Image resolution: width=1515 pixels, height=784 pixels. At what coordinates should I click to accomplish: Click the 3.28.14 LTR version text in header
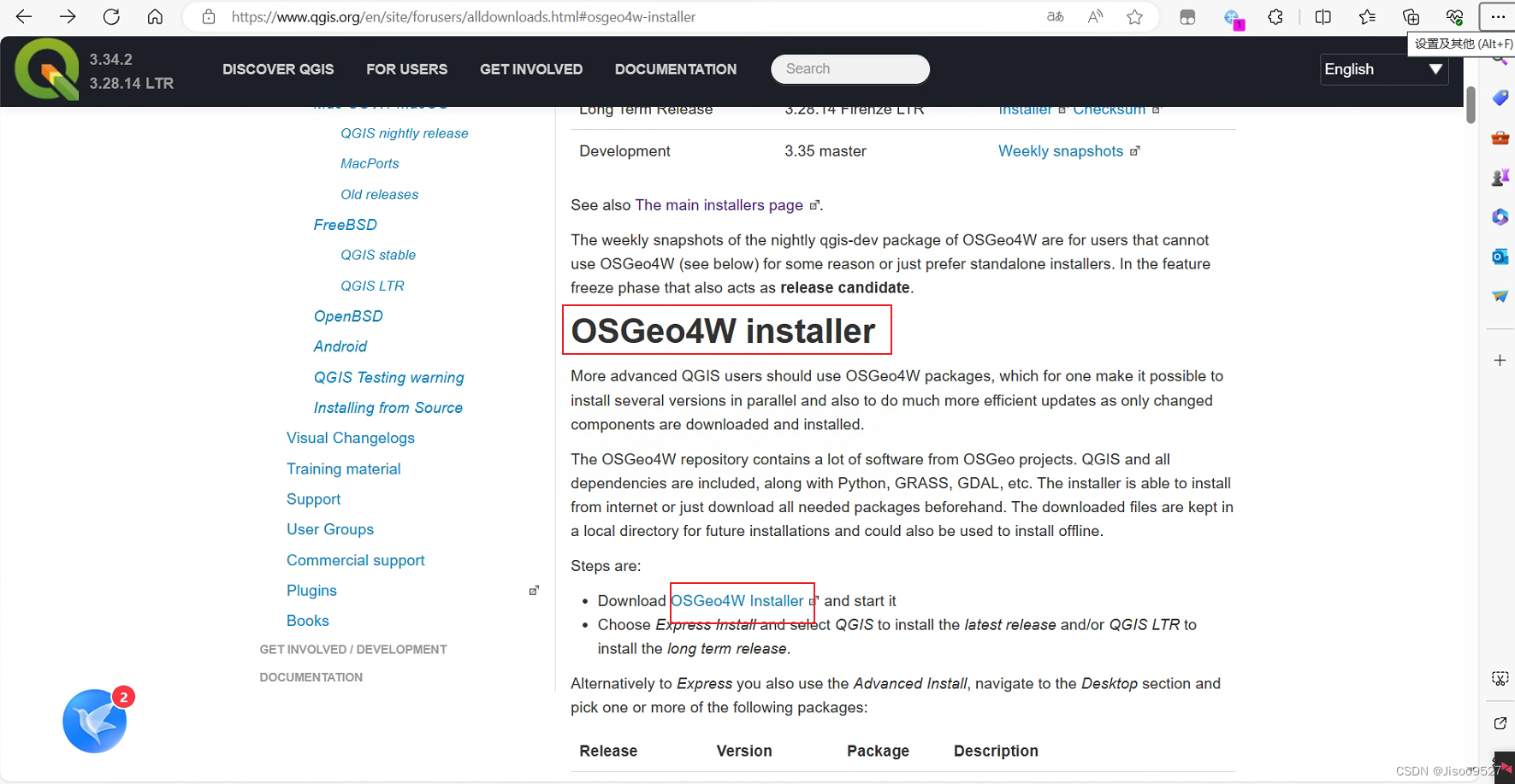point(132,83)
